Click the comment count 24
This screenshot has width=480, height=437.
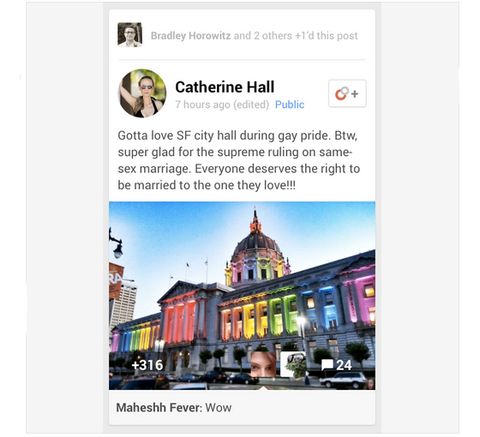point(344,365)
